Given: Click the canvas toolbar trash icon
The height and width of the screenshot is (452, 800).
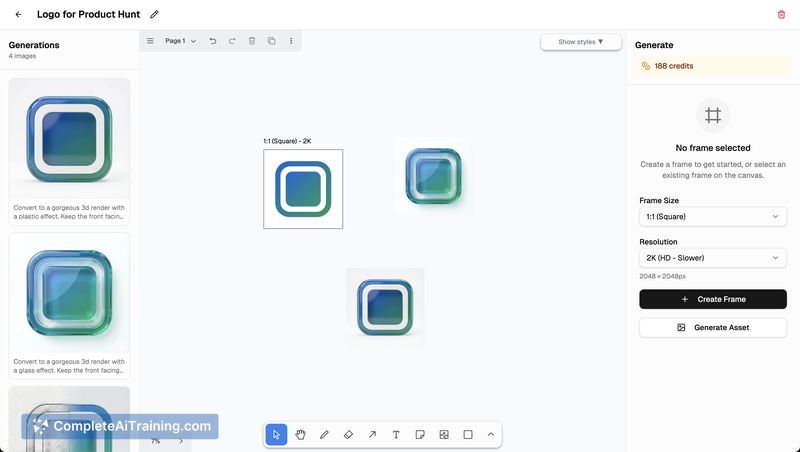Looking at the screenshot, I should (252, 41).
